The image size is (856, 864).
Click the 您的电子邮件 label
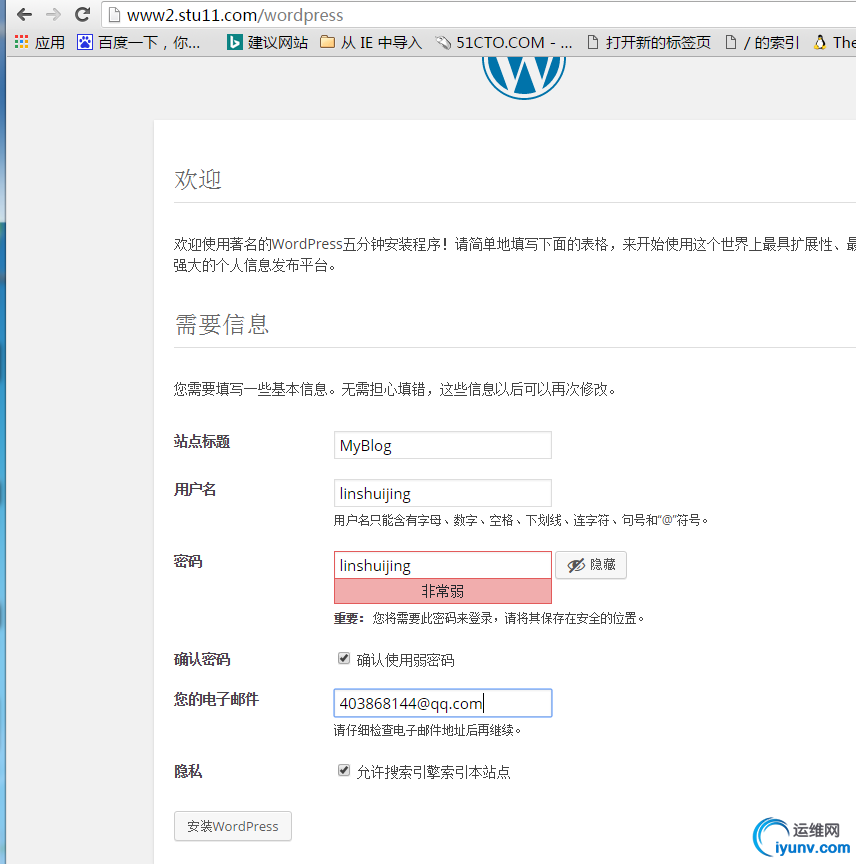pyautogui.click(x=216, y=699)
